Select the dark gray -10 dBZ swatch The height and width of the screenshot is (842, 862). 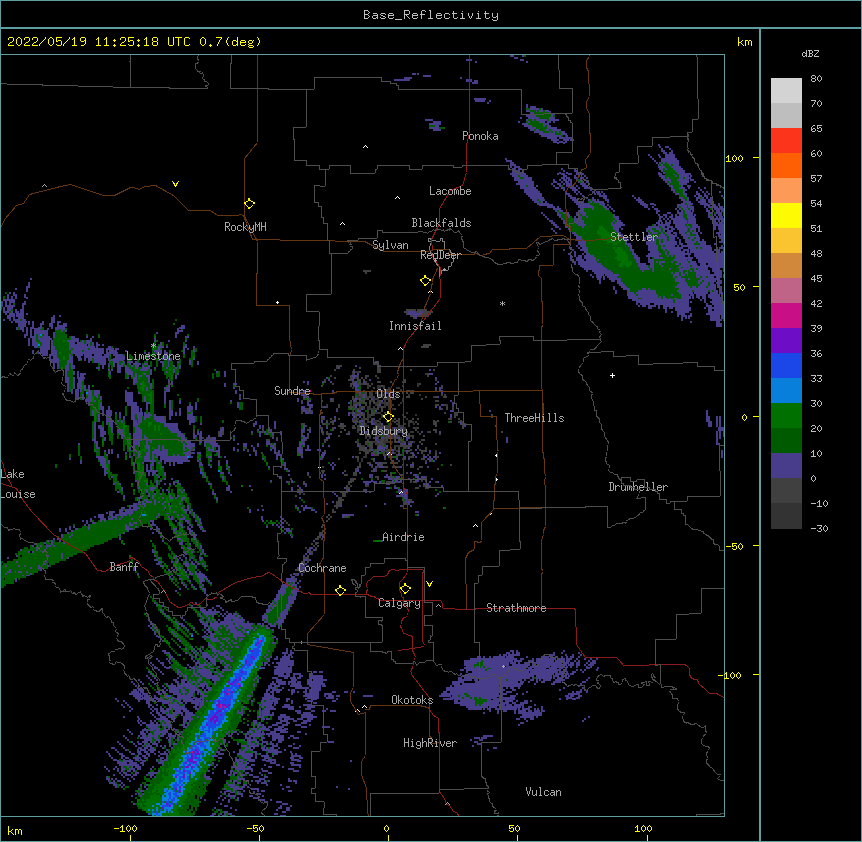click(786, 516)
